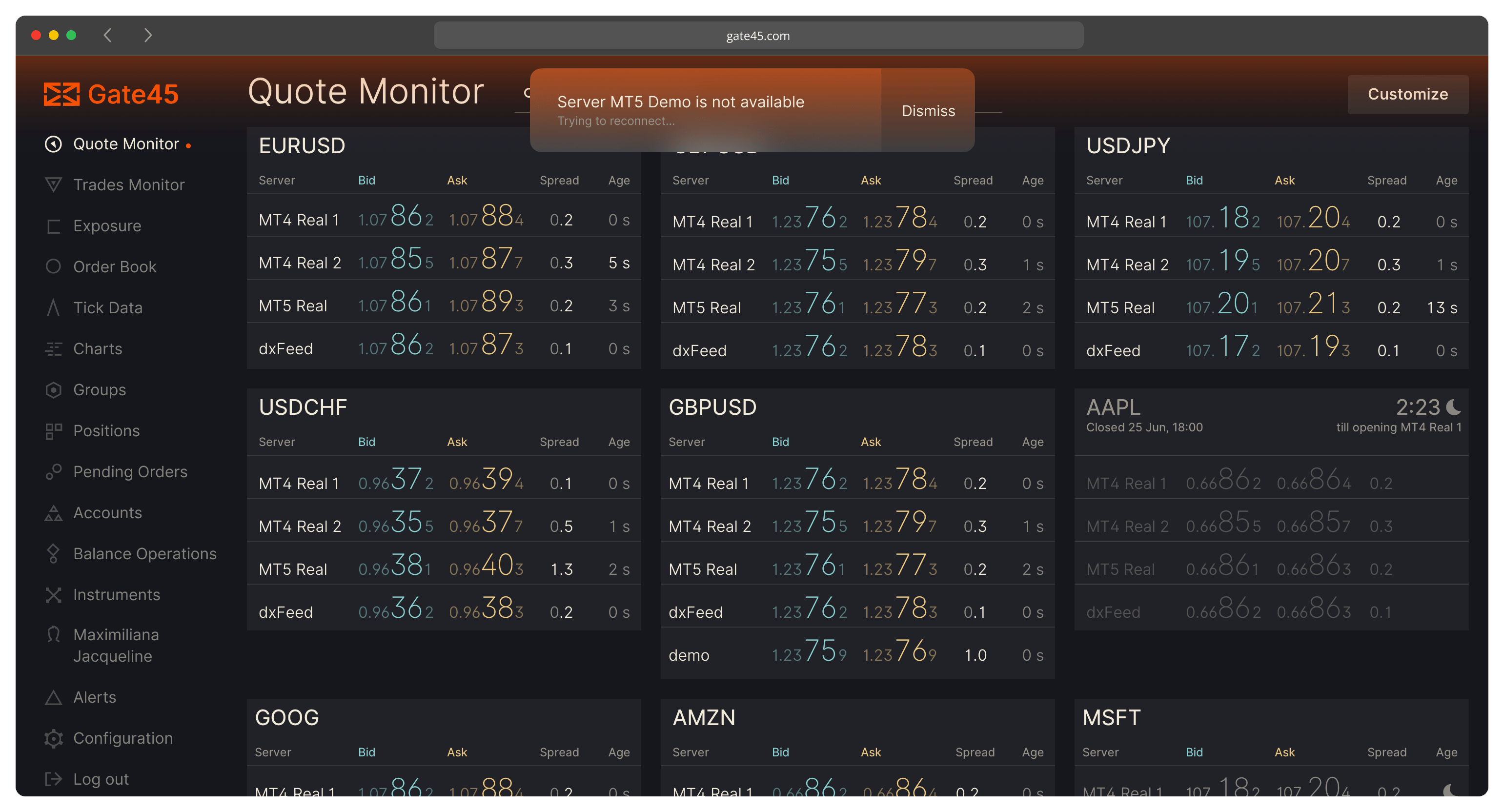Open Balance Operations menu item

point(145,553)
